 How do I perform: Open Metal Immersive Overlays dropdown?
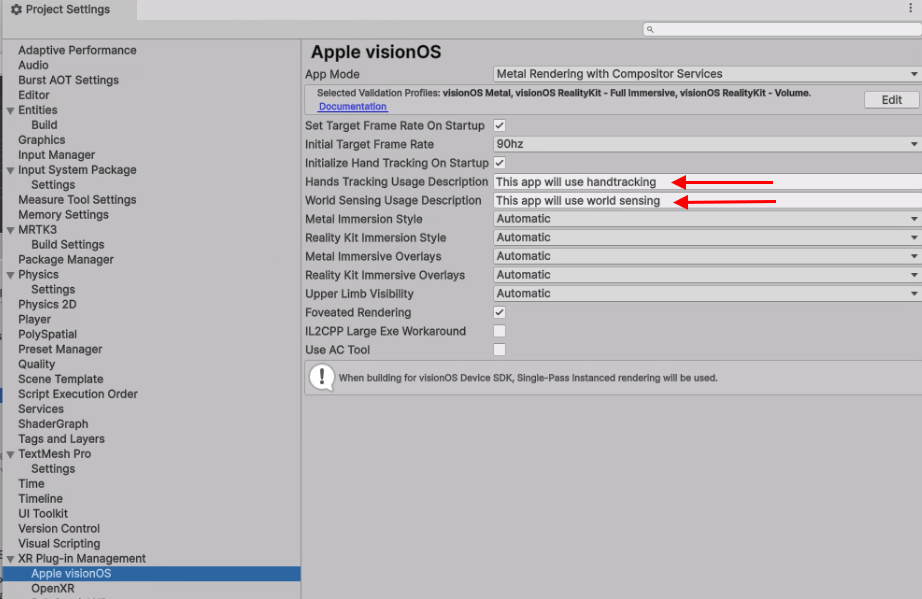point(707,256)
